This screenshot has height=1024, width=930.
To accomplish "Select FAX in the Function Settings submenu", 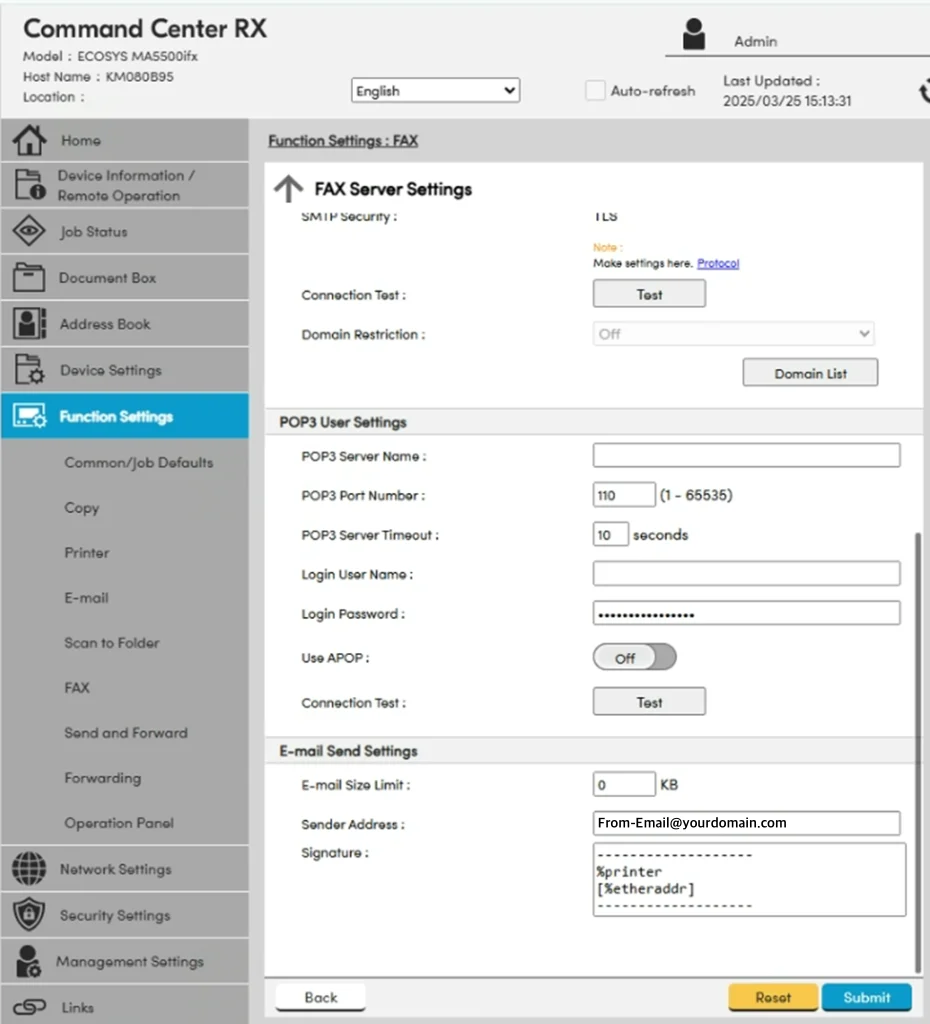I will (x=77, y=688).
